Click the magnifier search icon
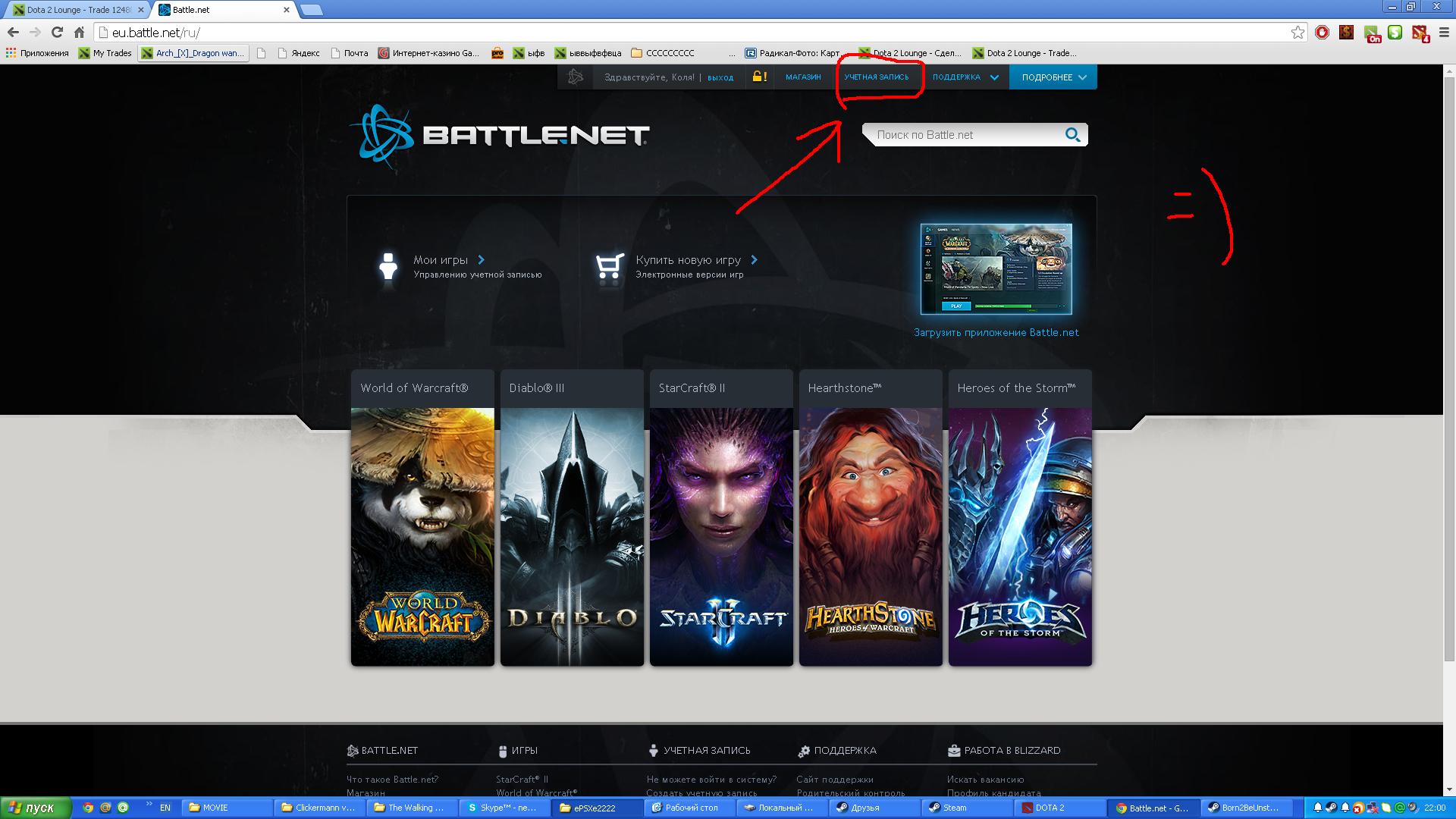The width and height of the screenshot is (1456, 819). pyautogui.click(x=1072, y=135)
